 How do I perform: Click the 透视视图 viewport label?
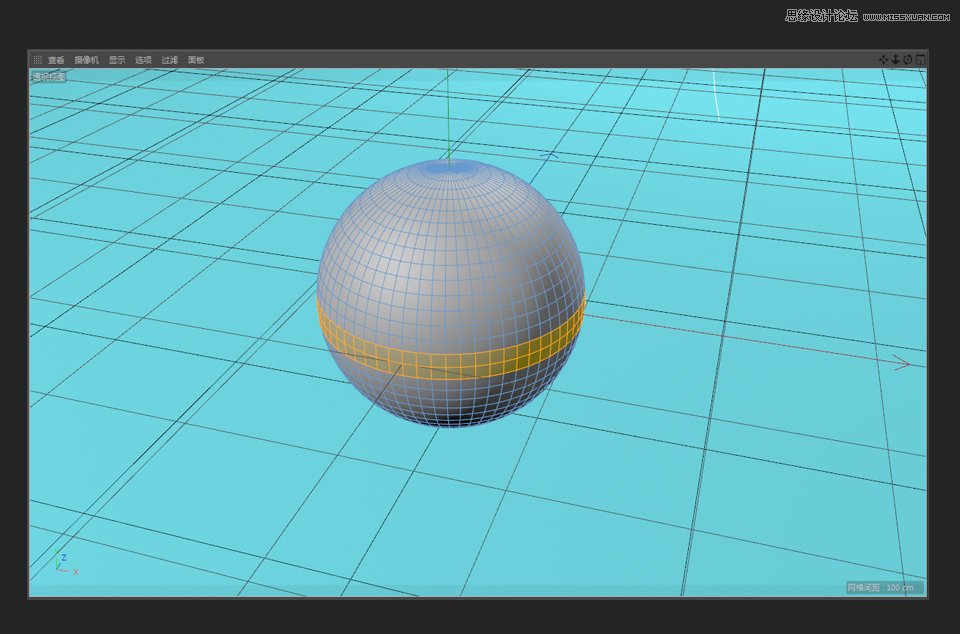(x=47, y=74)
